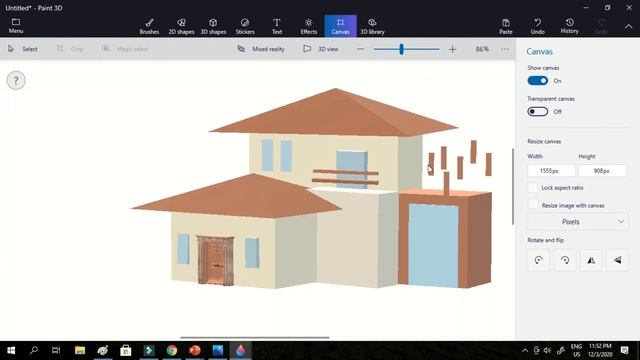The image size is (640, 360).
Task: Check Resize image with canvas
Action: (533, 205)
